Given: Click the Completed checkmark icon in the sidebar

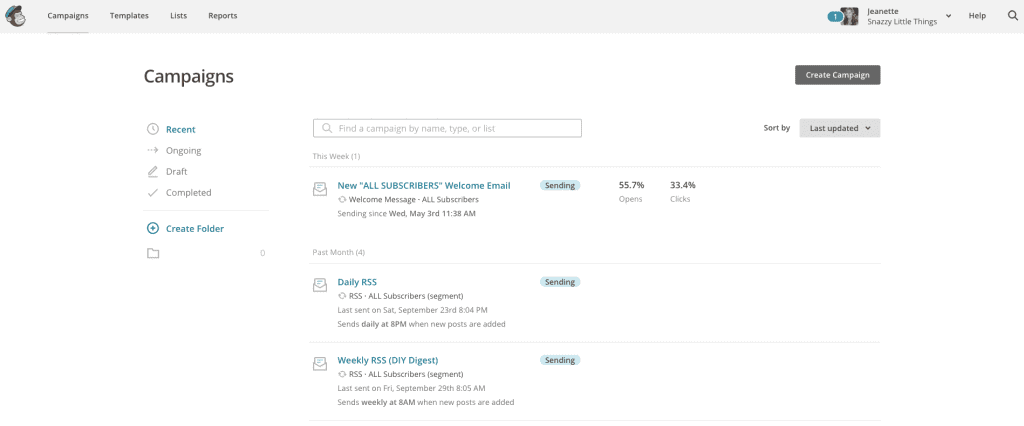Looking at the screenshot, I should pyautogui.click(x=153, y=193).
